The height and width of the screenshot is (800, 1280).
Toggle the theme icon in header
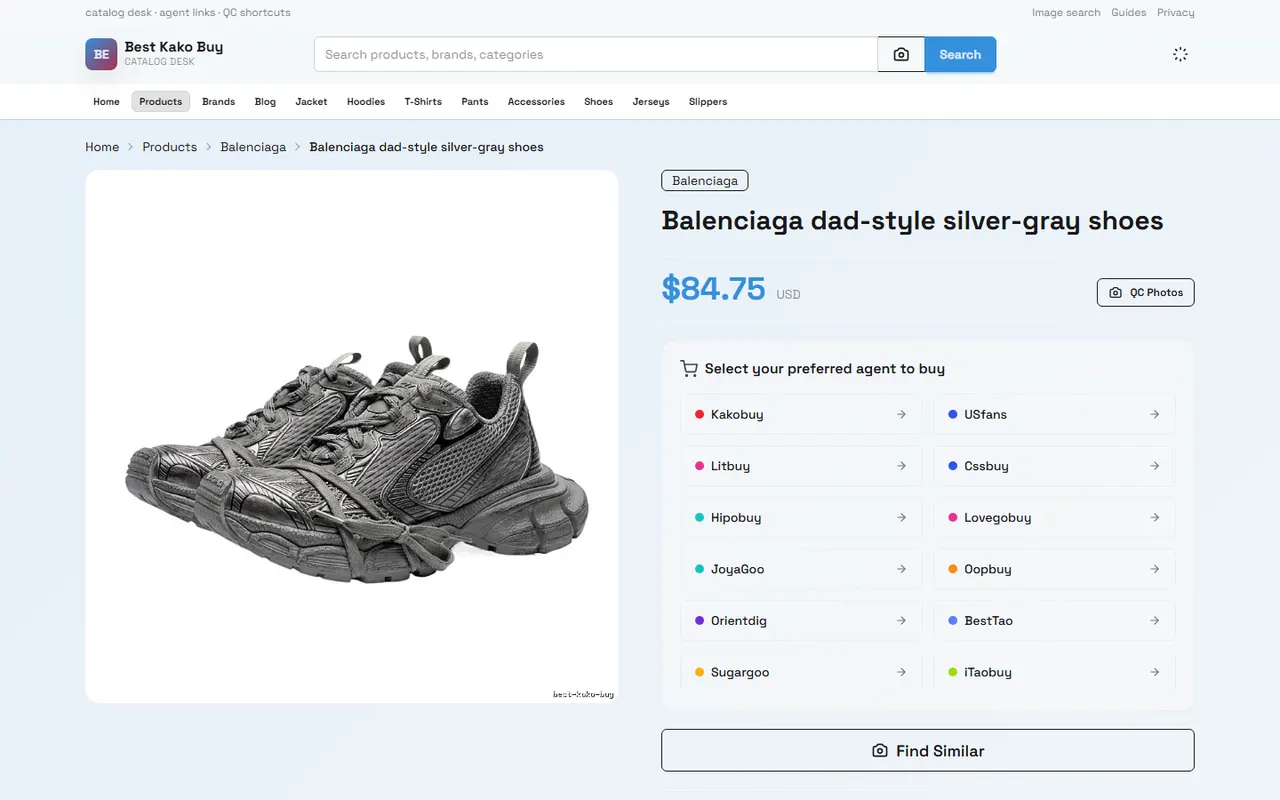[x=1180, y=54]
